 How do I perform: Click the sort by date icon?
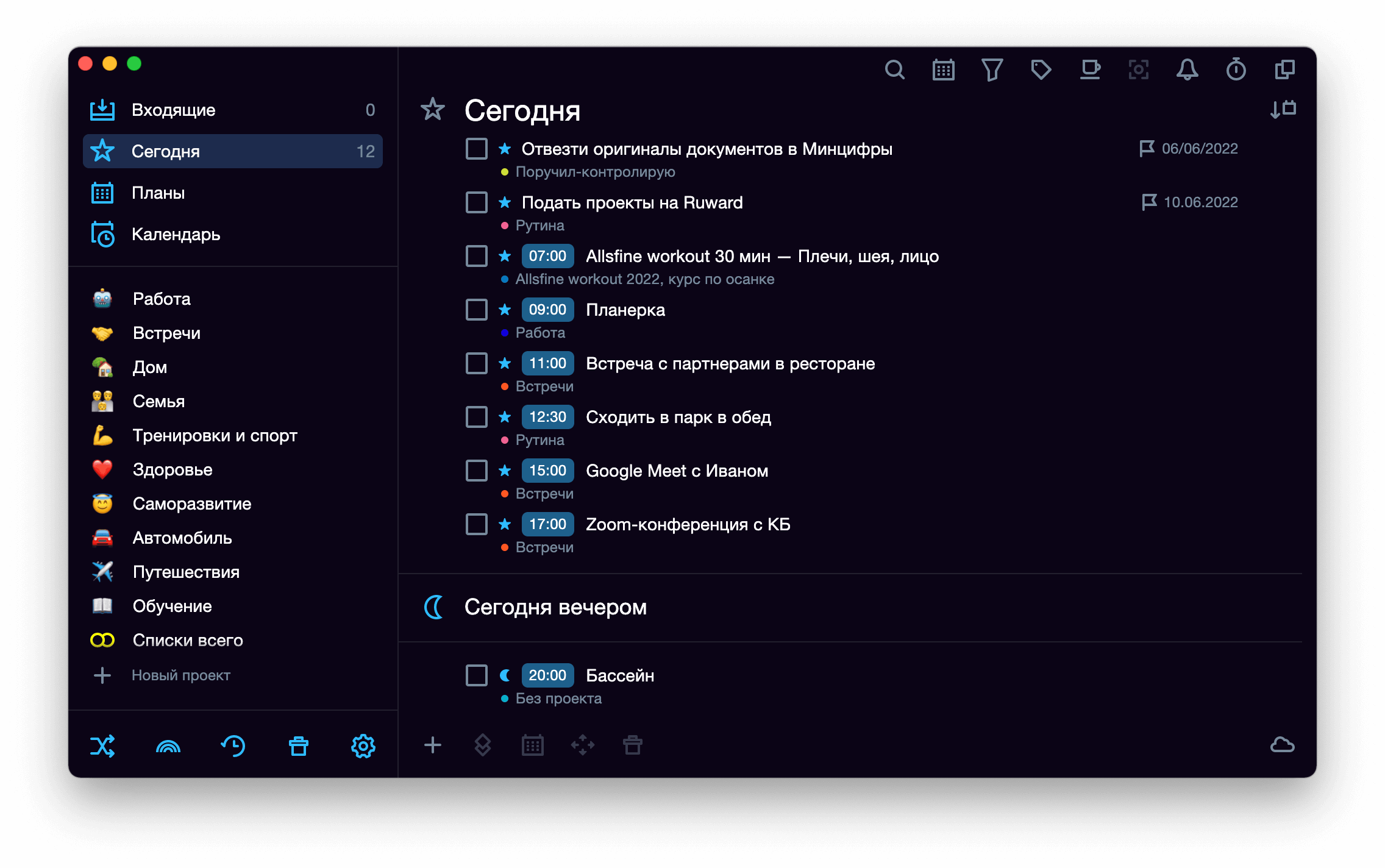click(1283, 110)
